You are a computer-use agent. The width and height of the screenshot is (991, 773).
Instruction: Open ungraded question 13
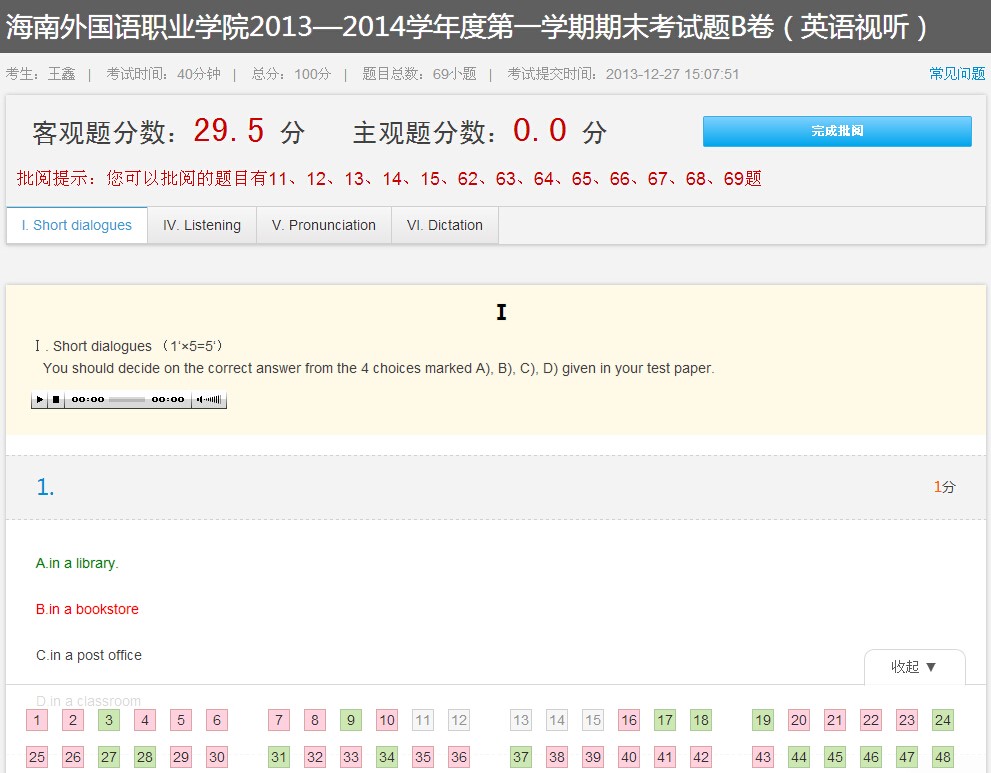tap(521, 720)
